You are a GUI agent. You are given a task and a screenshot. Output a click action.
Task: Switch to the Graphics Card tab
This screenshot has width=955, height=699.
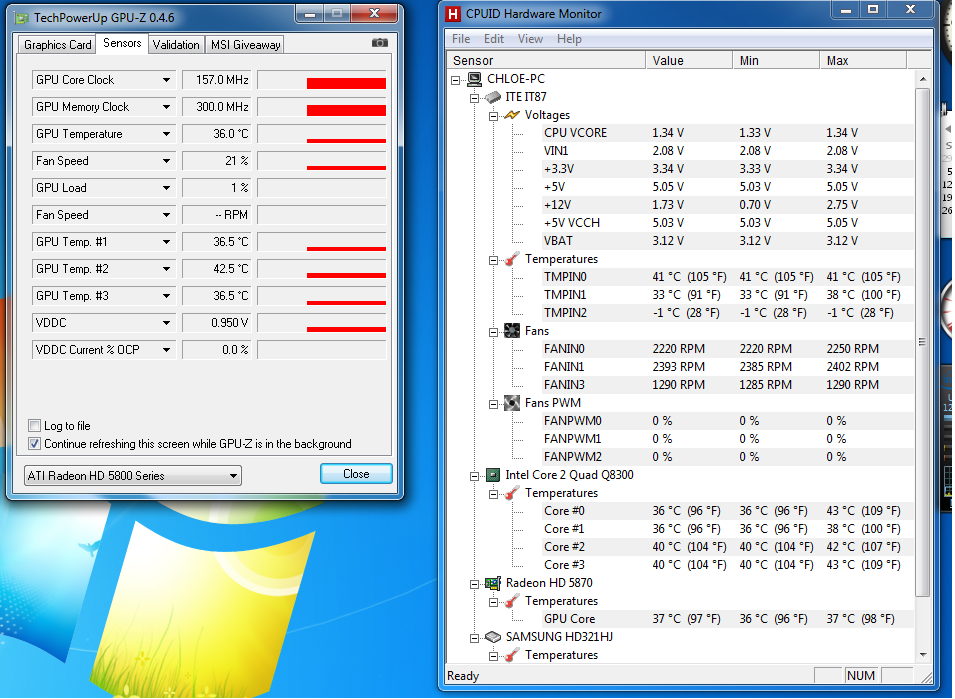[58, 45]
